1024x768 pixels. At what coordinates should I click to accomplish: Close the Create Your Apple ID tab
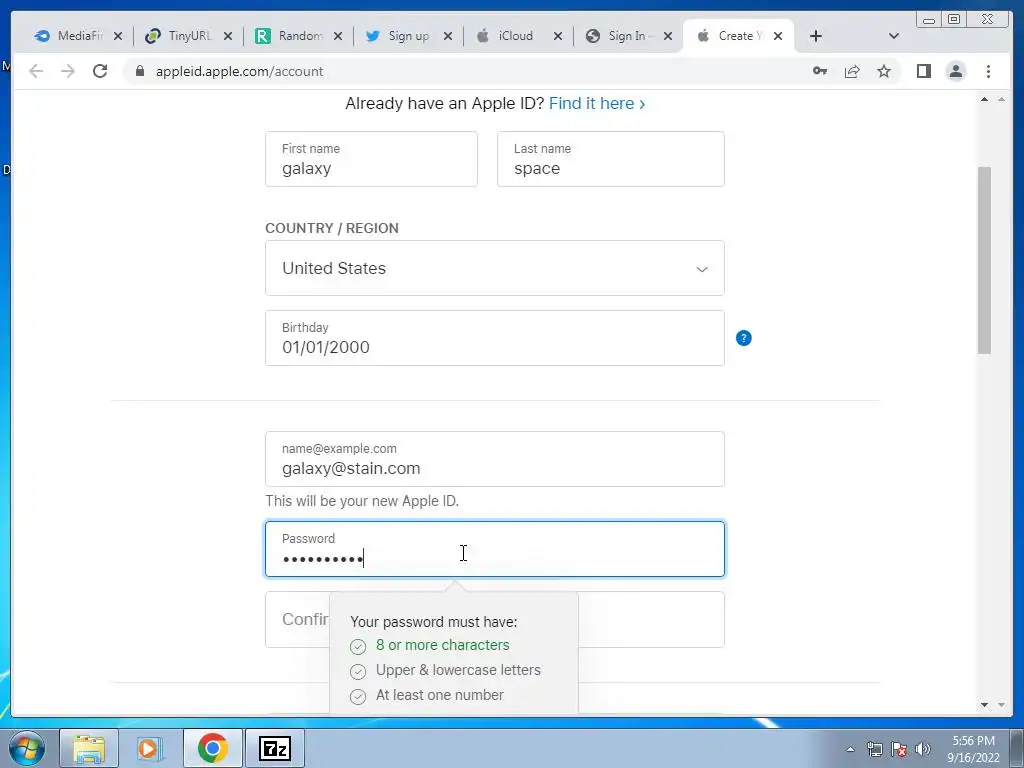pos(778,37)
